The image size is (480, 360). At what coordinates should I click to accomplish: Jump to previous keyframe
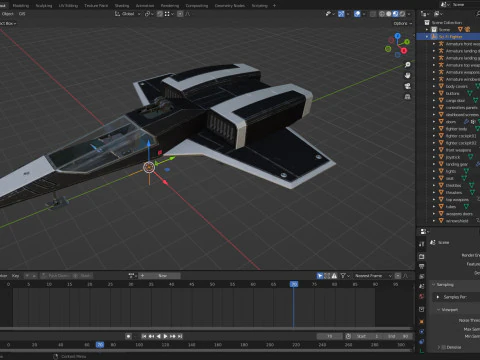(x=151, y=336)
